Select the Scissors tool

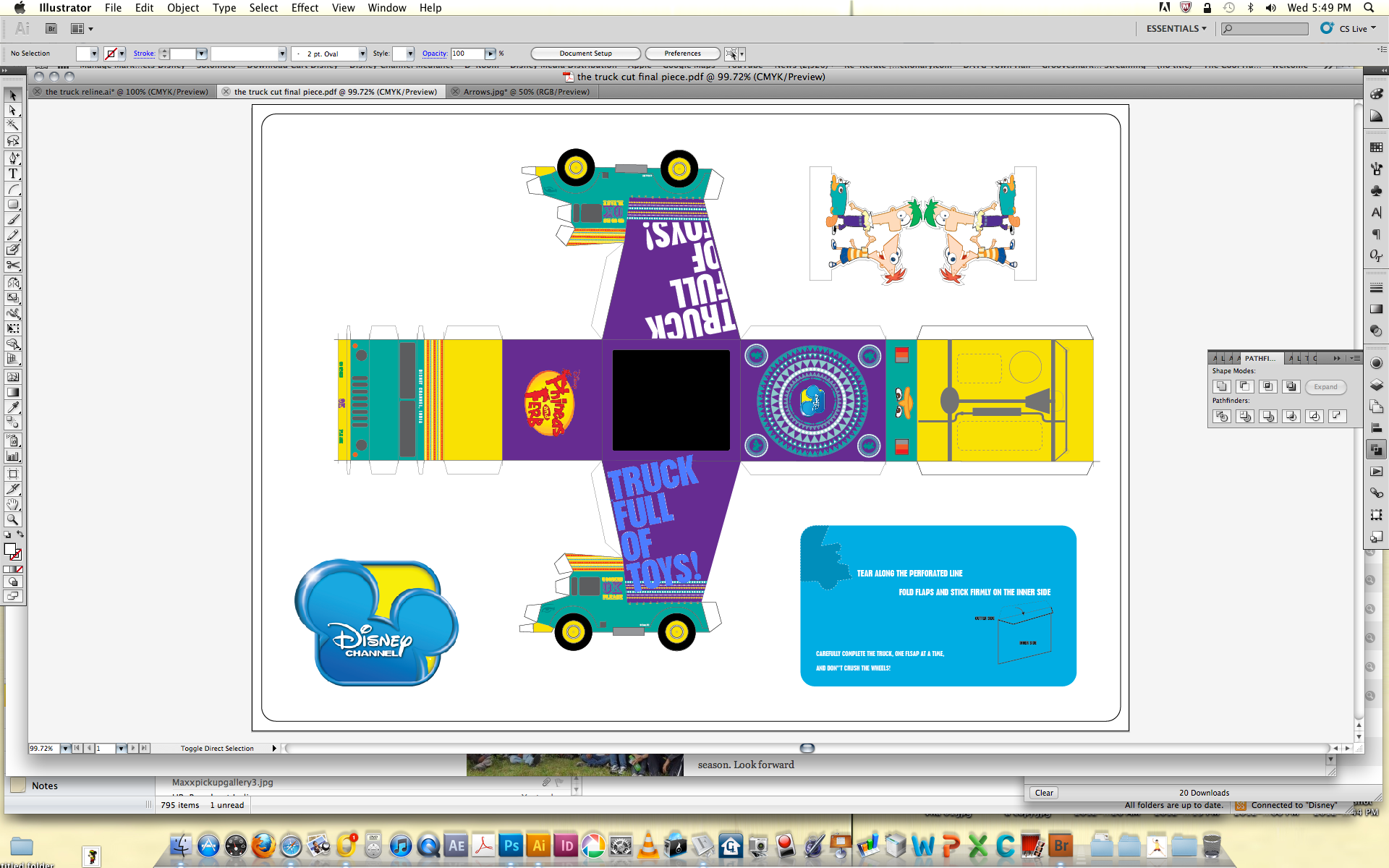tap(12, 265)
